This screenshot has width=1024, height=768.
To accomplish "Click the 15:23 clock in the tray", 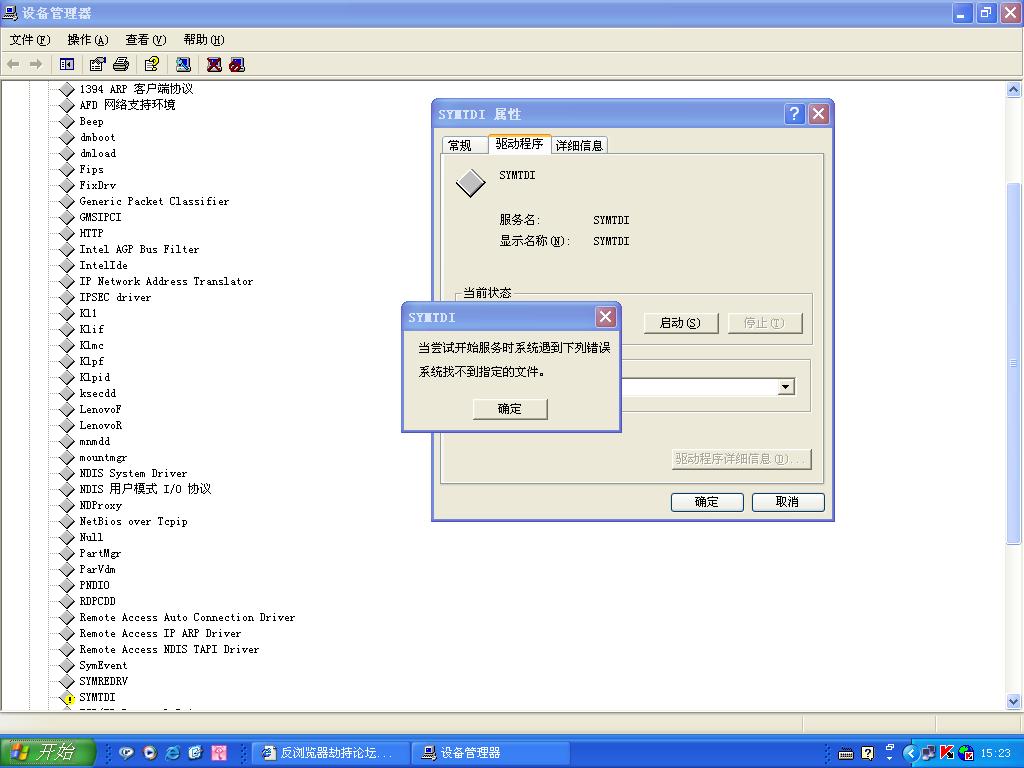I will click(995, 753).
